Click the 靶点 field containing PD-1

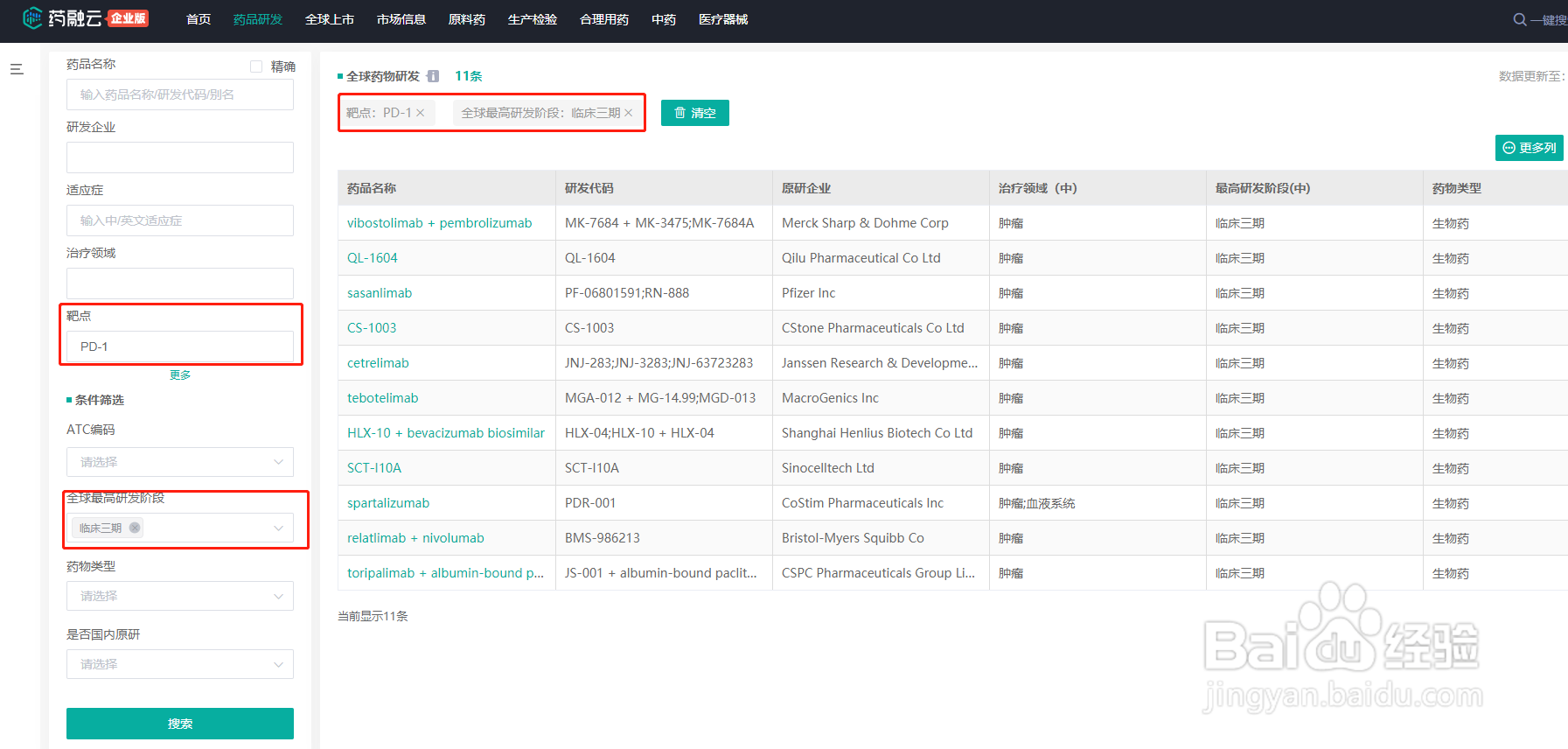click(180, 346)
